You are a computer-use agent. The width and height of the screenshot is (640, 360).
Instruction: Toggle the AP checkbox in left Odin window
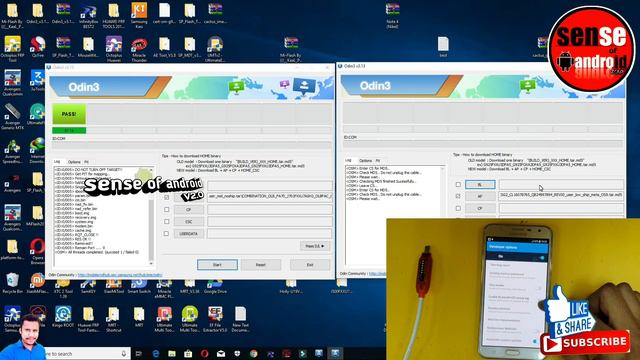pyautogui.click(x=166, y=197)
